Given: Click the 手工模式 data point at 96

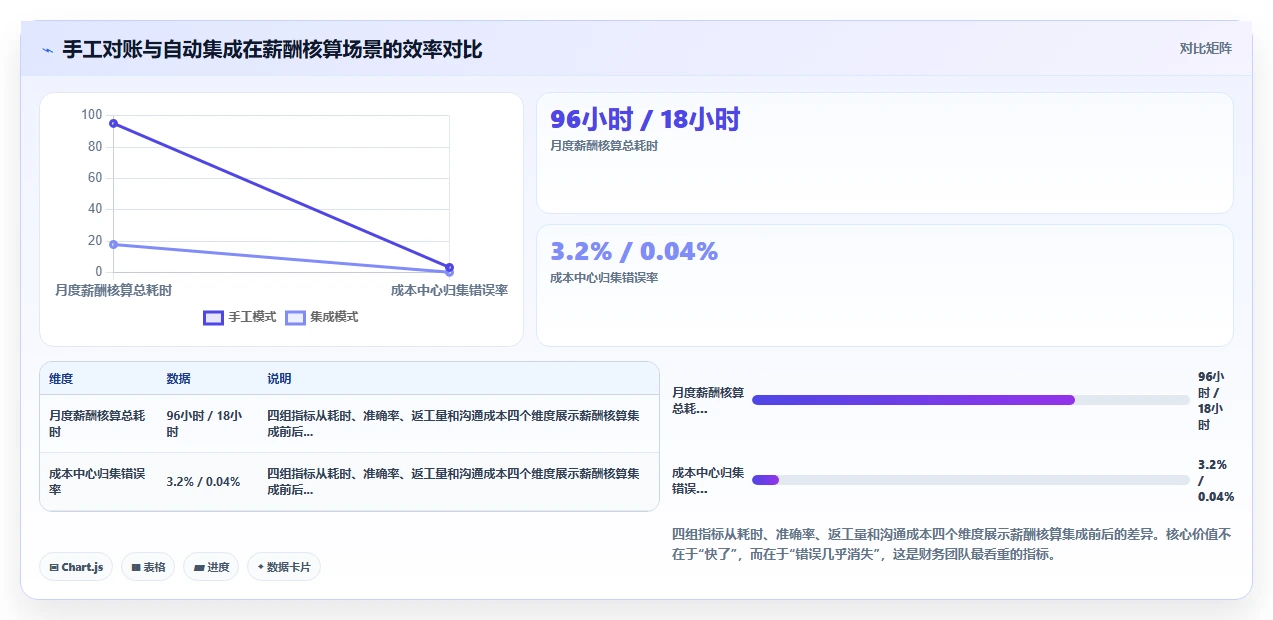Looking at the screenshot, I should click(113, 123).
